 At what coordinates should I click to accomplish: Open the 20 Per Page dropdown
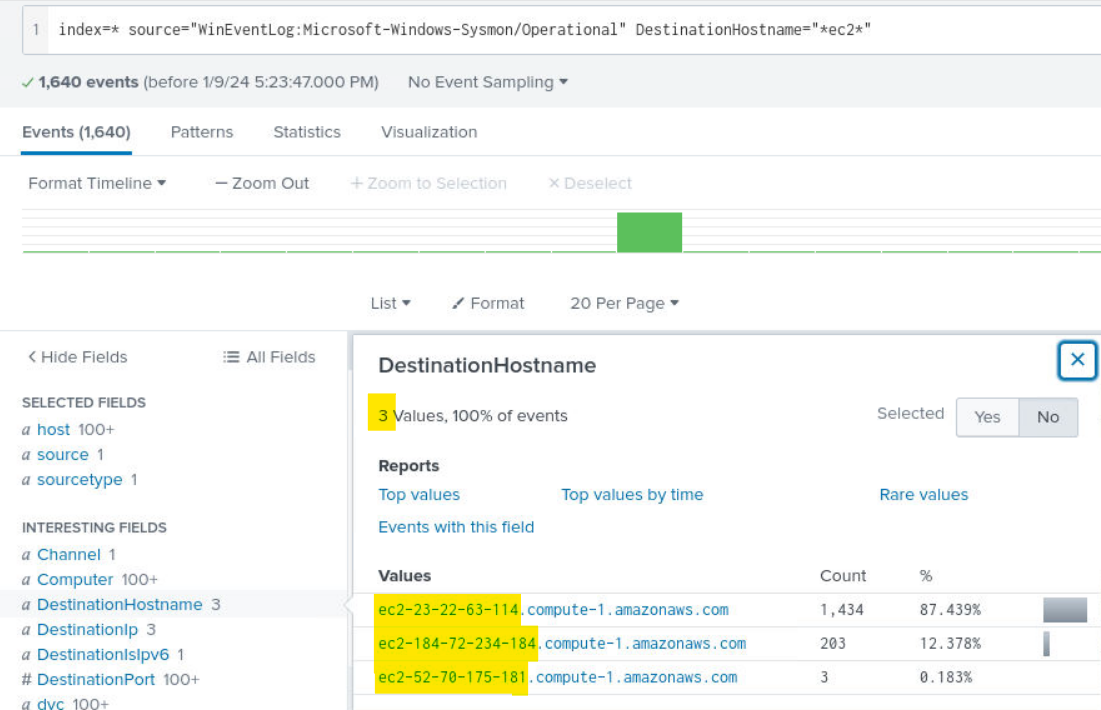(624, 303)
